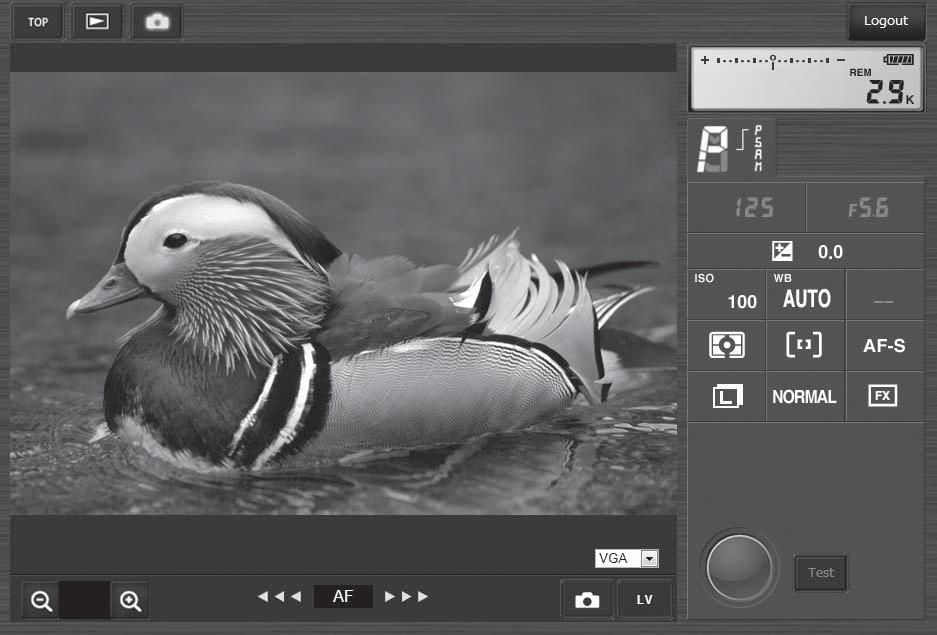The width and height of the screenshot is (937, 635).
Task: Toggle live view with LV button
Action: click(x=644, y=599)
